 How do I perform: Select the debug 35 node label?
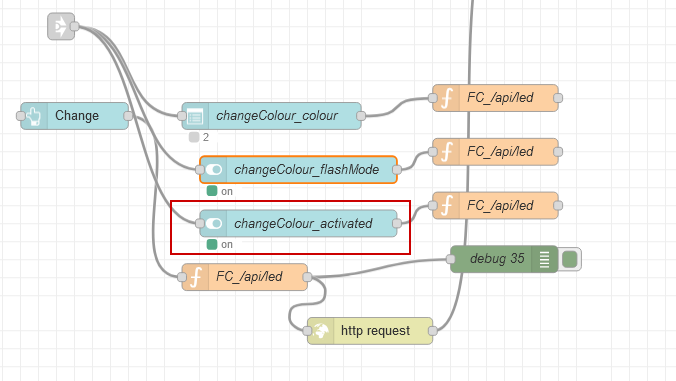[x=497, y=259]
